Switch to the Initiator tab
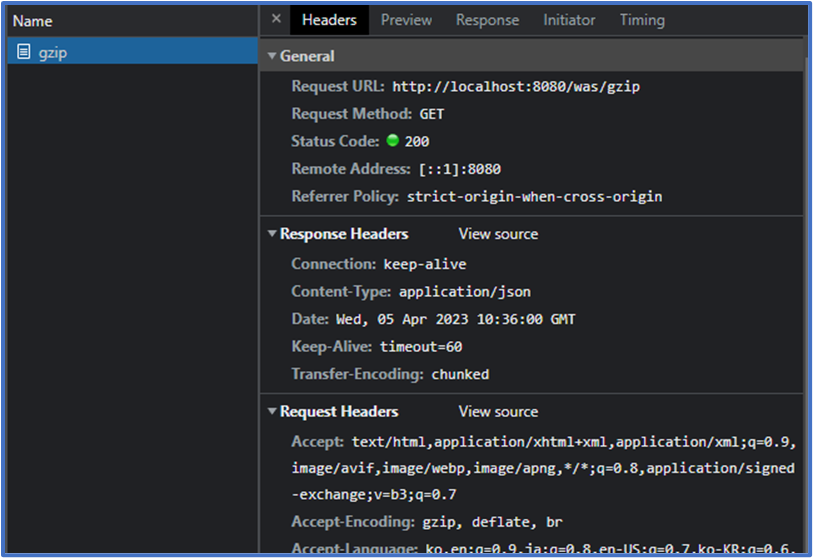The width and height of the screenshot is (813, 558). 569,20
